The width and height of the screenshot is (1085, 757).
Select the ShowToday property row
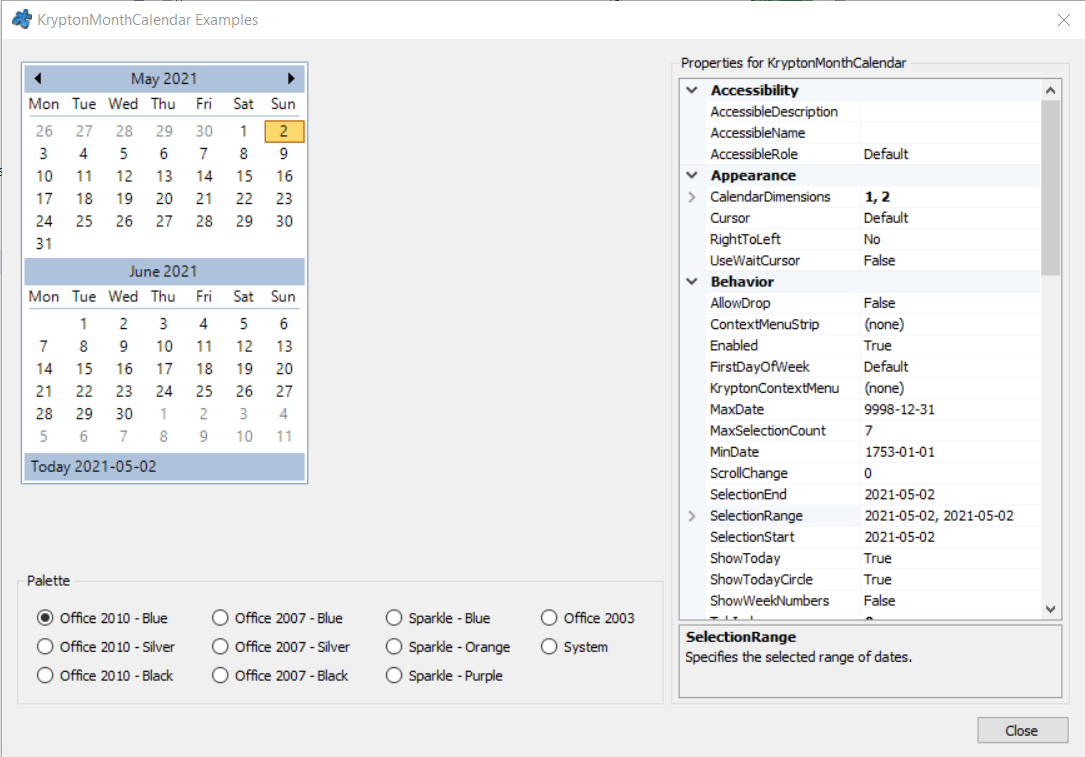click(875, 558)
